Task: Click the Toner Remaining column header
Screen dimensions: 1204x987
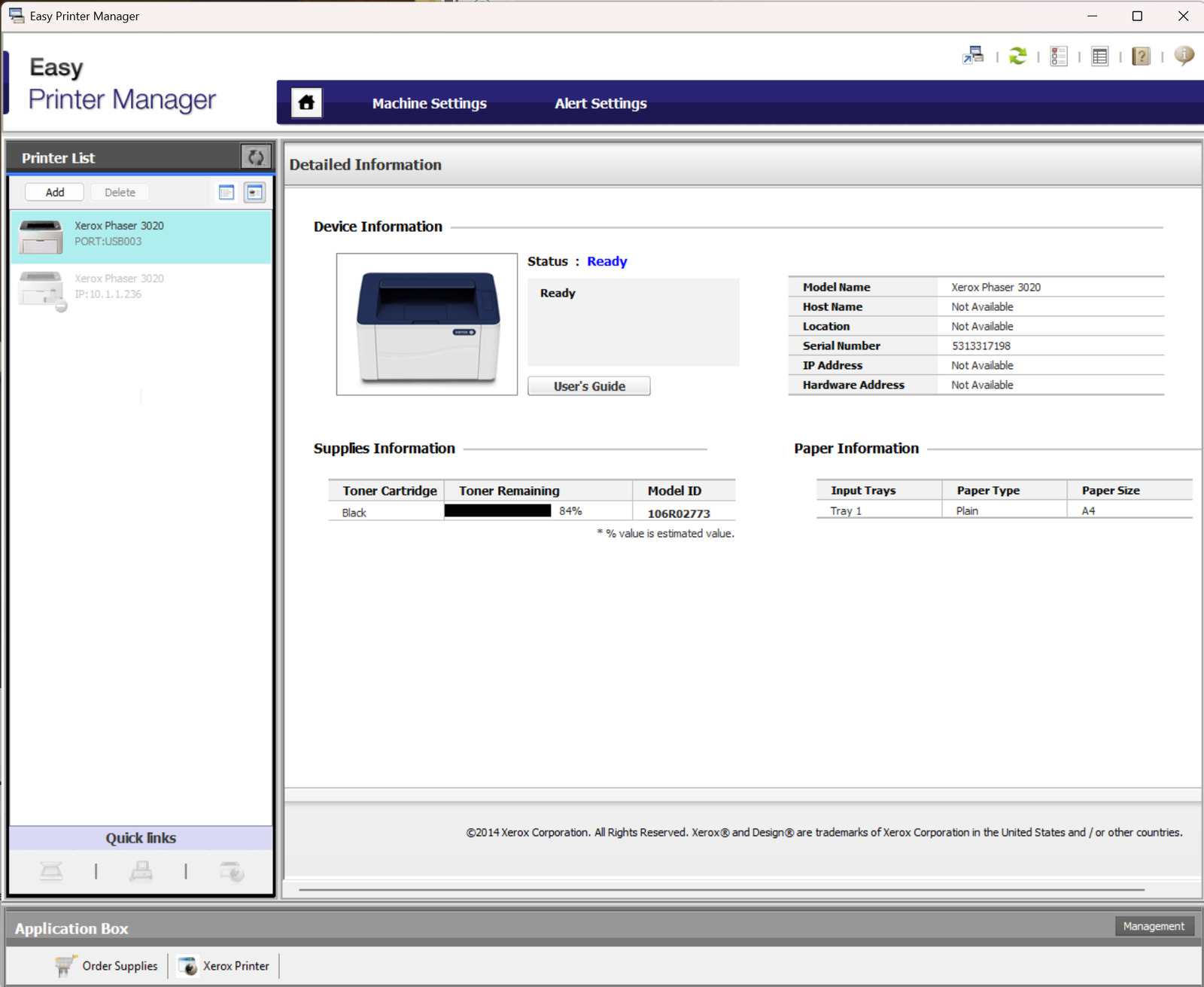Action: 538,490
